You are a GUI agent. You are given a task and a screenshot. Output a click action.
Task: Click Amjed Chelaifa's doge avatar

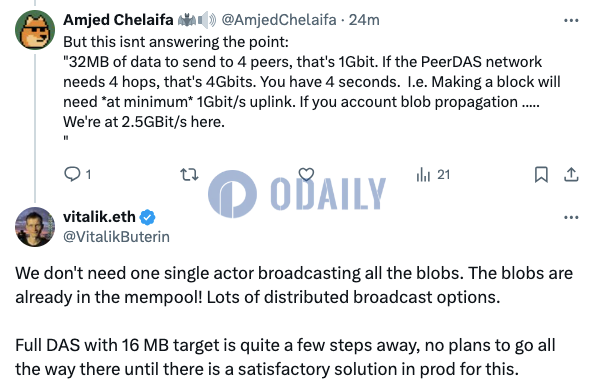pyautogui.click(x=35, y=30)
